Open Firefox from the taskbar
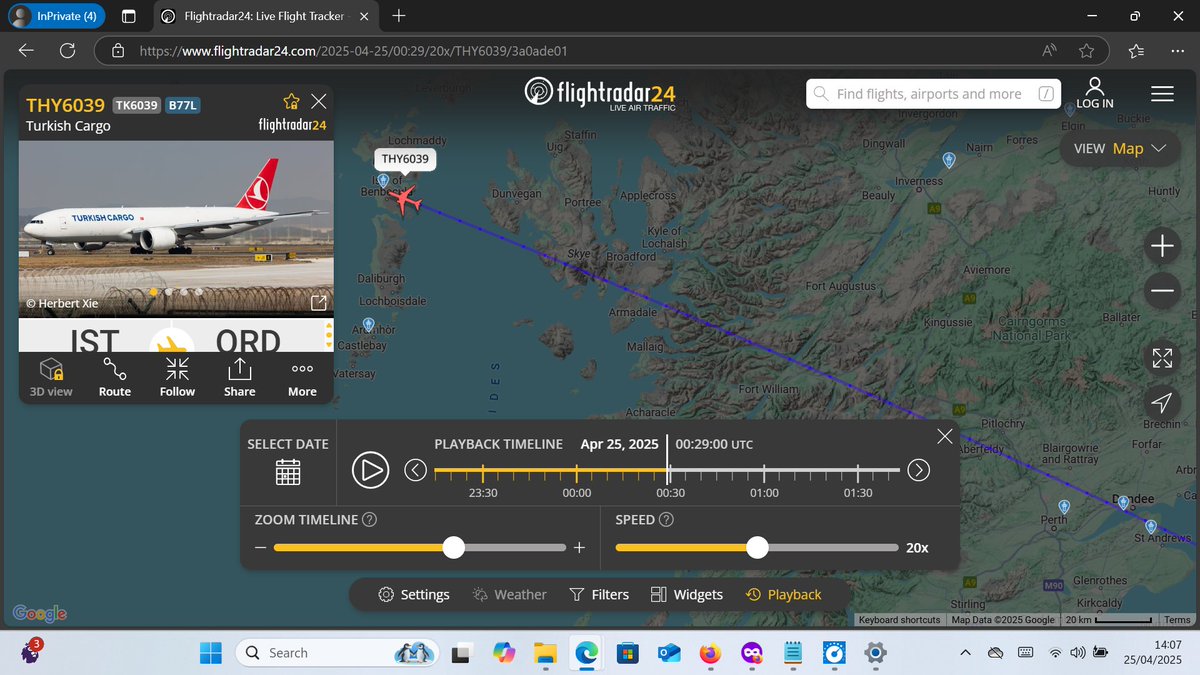Viewport: 1200px width, 675px height. point(709,653)
